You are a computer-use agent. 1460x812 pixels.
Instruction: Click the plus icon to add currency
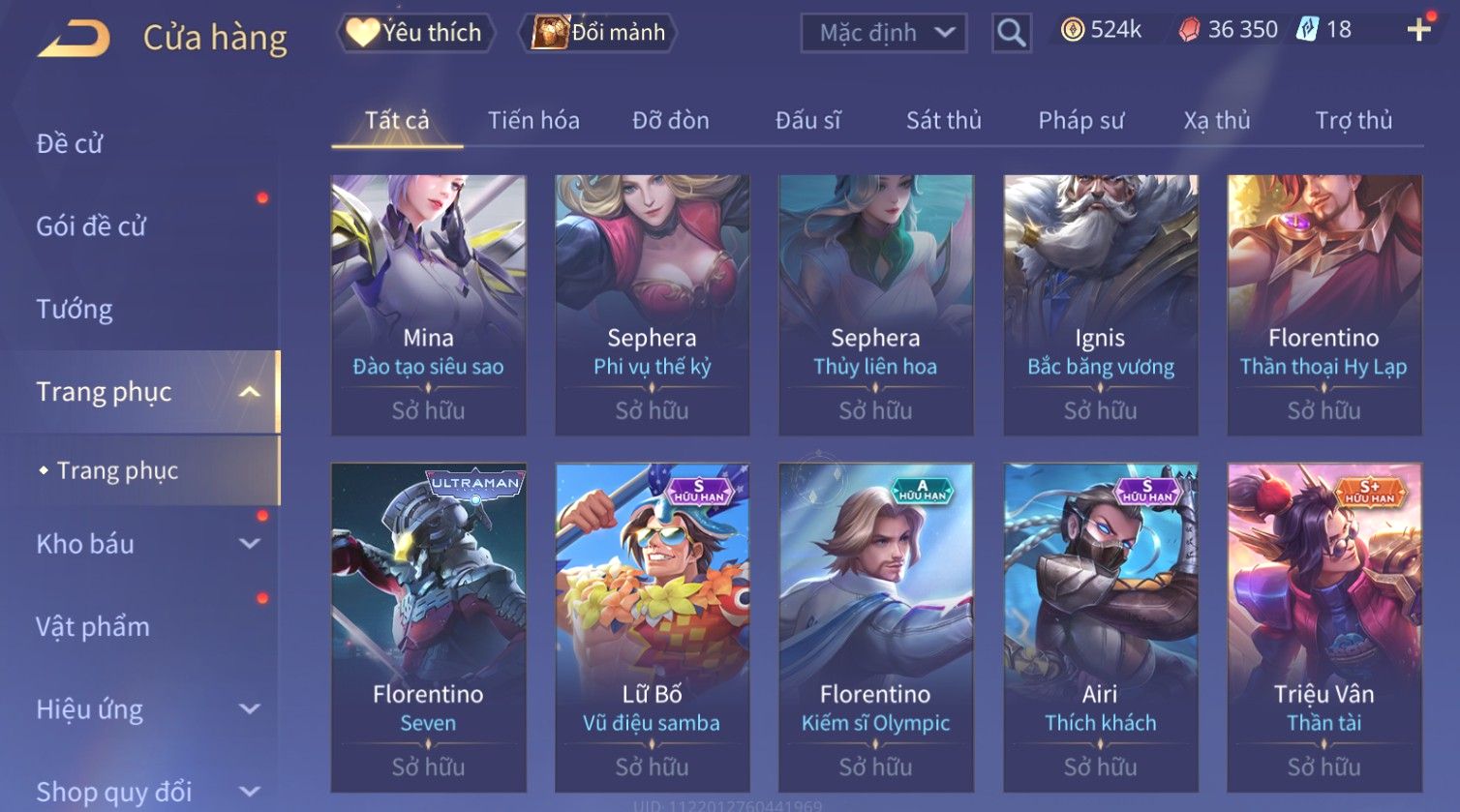(1418, 30)
